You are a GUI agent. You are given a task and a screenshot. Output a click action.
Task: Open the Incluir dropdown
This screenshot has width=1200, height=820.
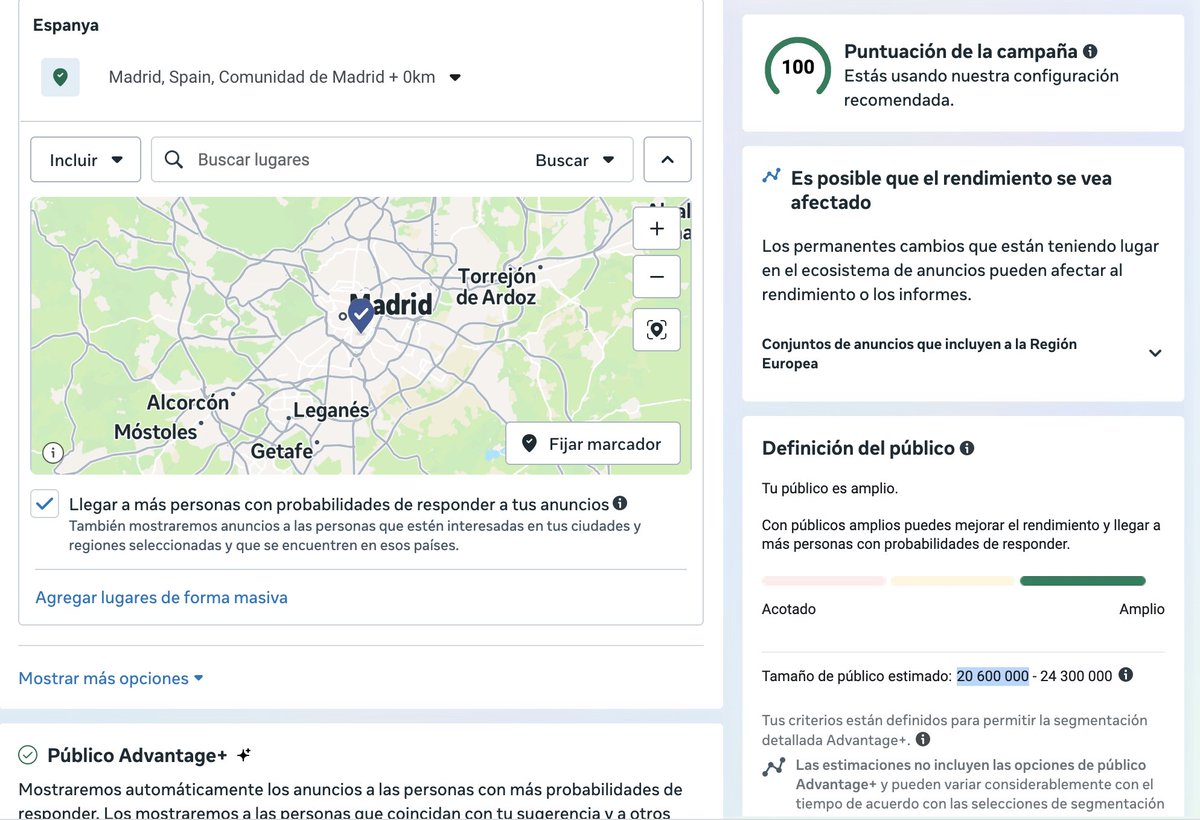click(85, 159)
